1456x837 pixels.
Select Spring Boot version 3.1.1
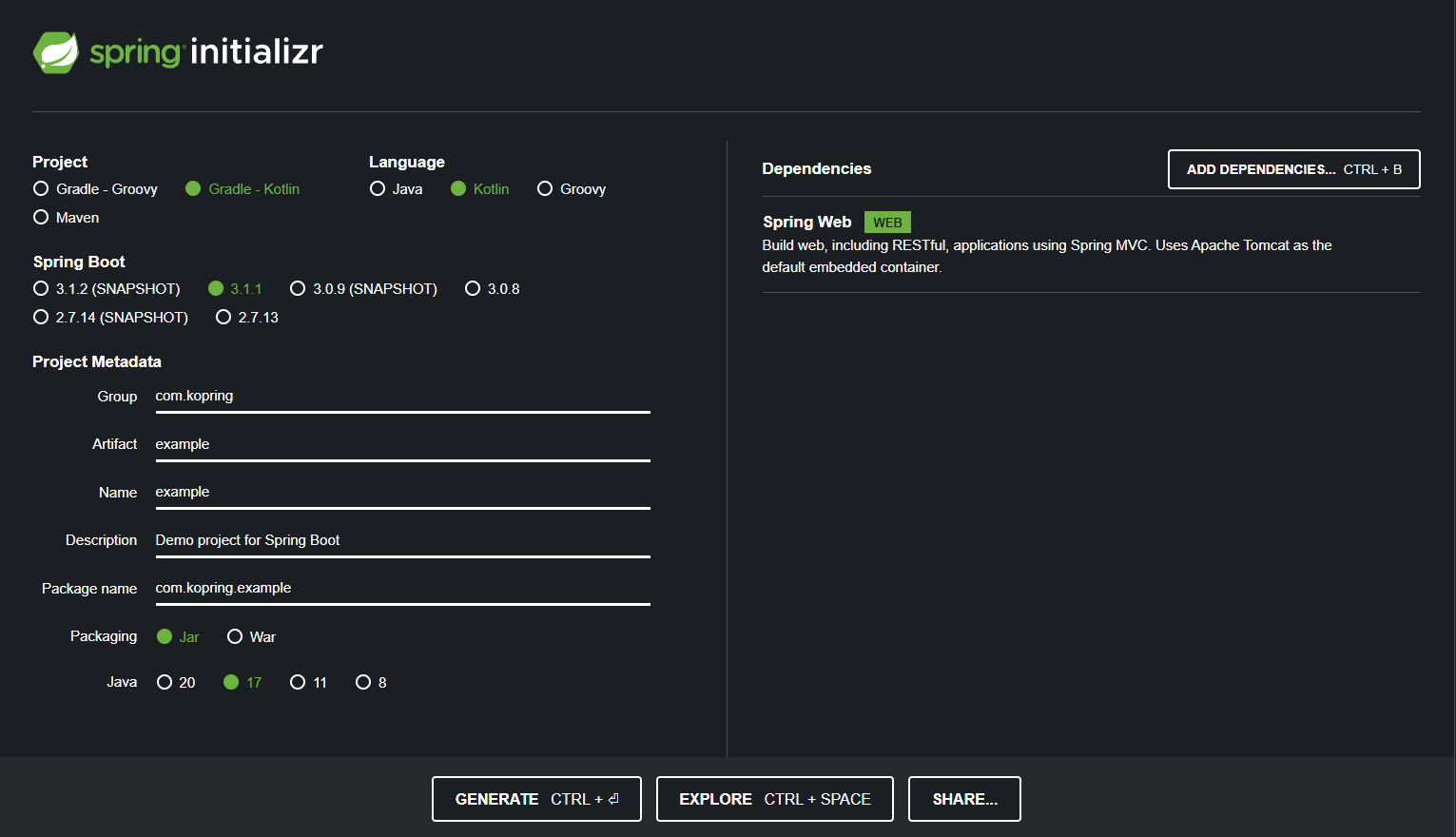tap(235, 289)
